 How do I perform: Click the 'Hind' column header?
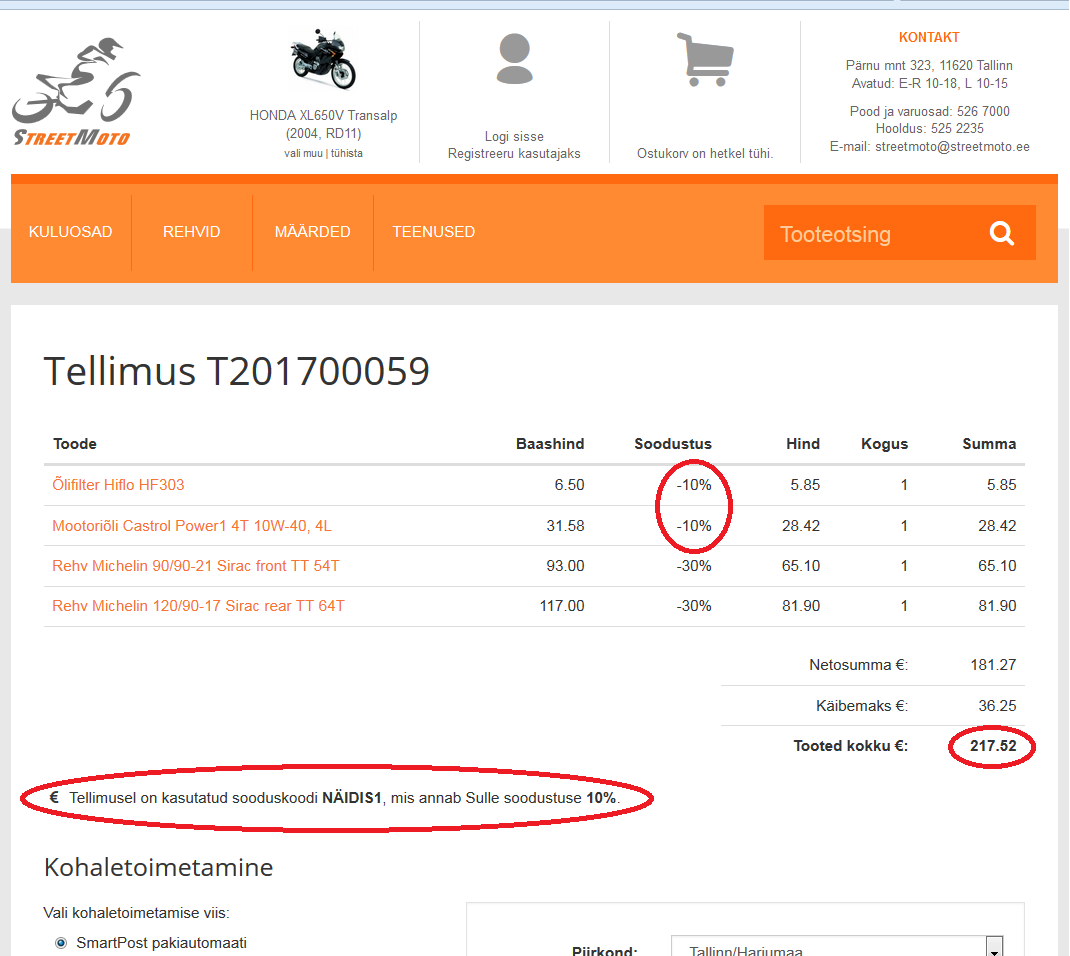click(802, 444)
